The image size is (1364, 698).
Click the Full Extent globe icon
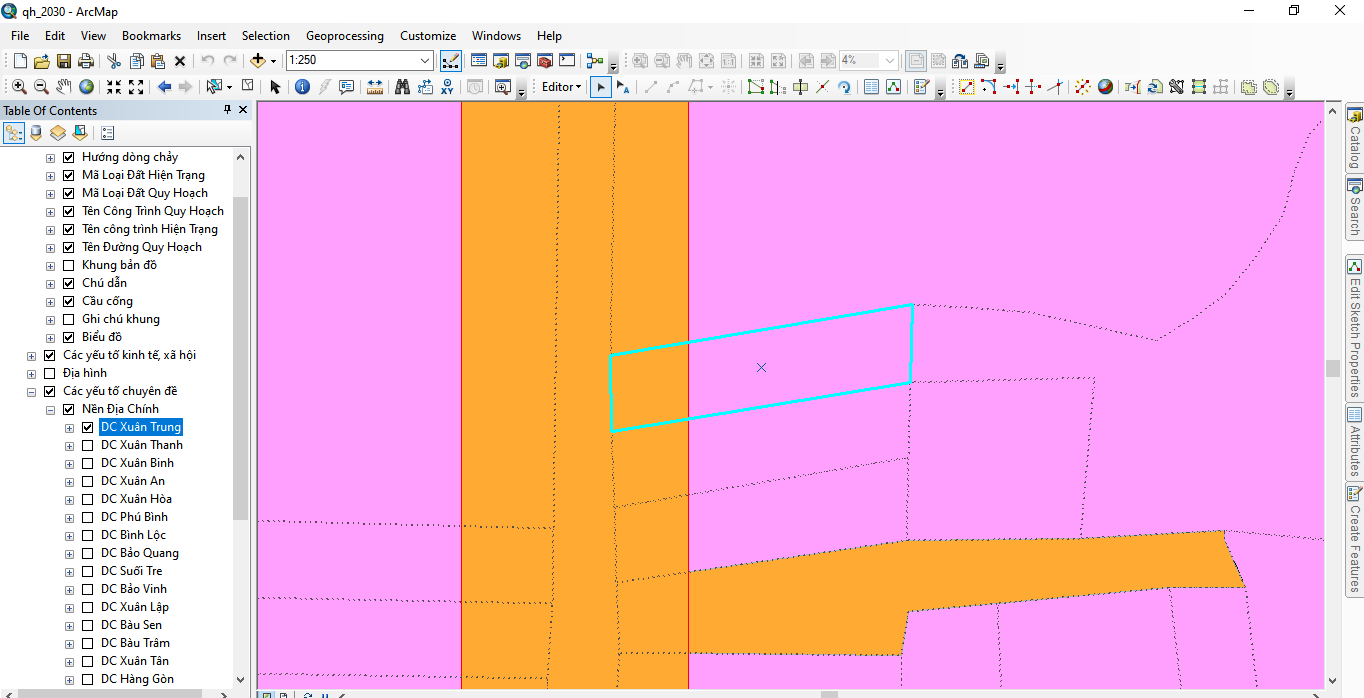[x=87, y=87]
